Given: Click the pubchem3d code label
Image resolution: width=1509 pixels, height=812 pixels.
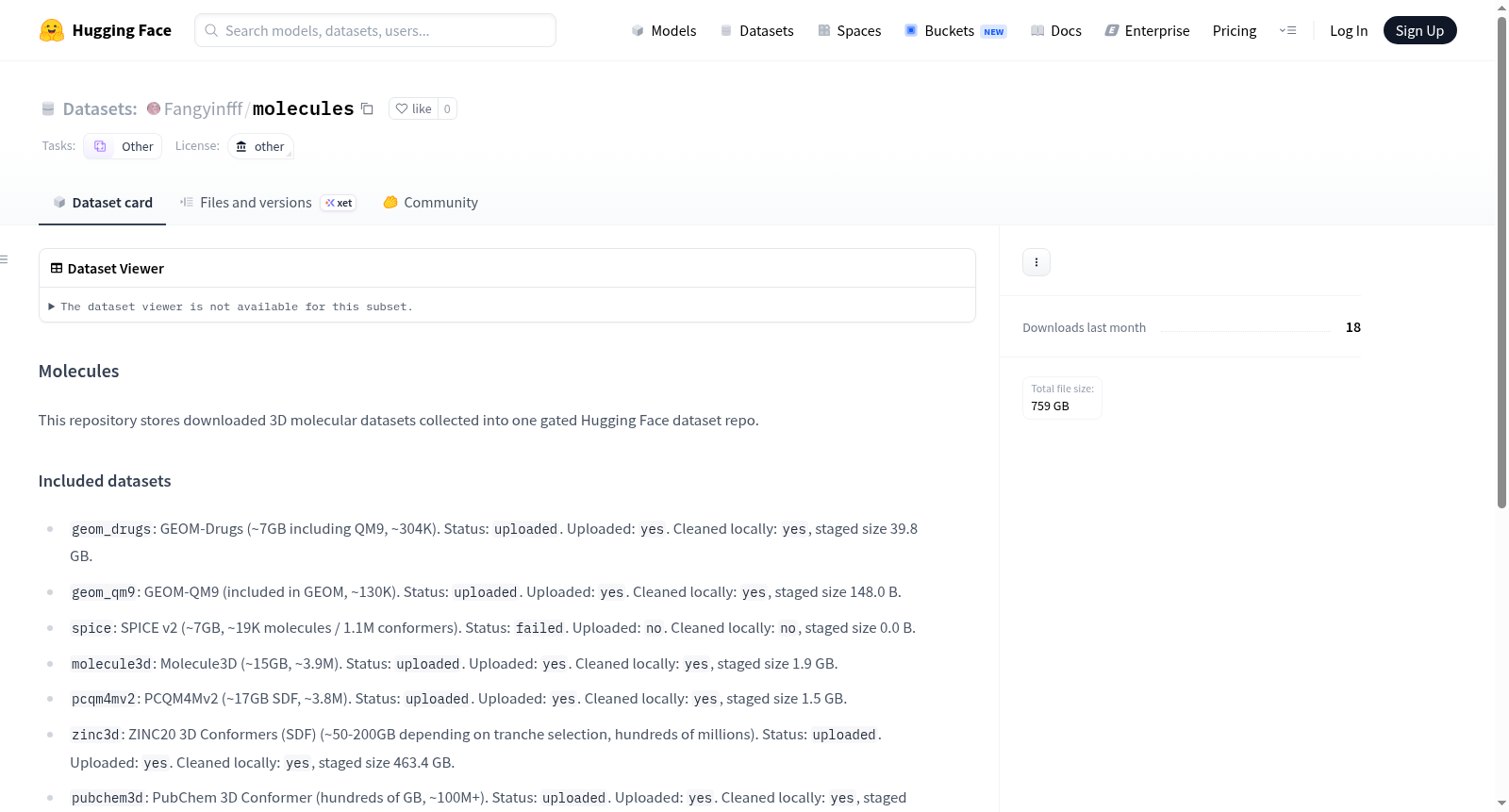Looking at the screenshot, I should click(x=108, y=798).
